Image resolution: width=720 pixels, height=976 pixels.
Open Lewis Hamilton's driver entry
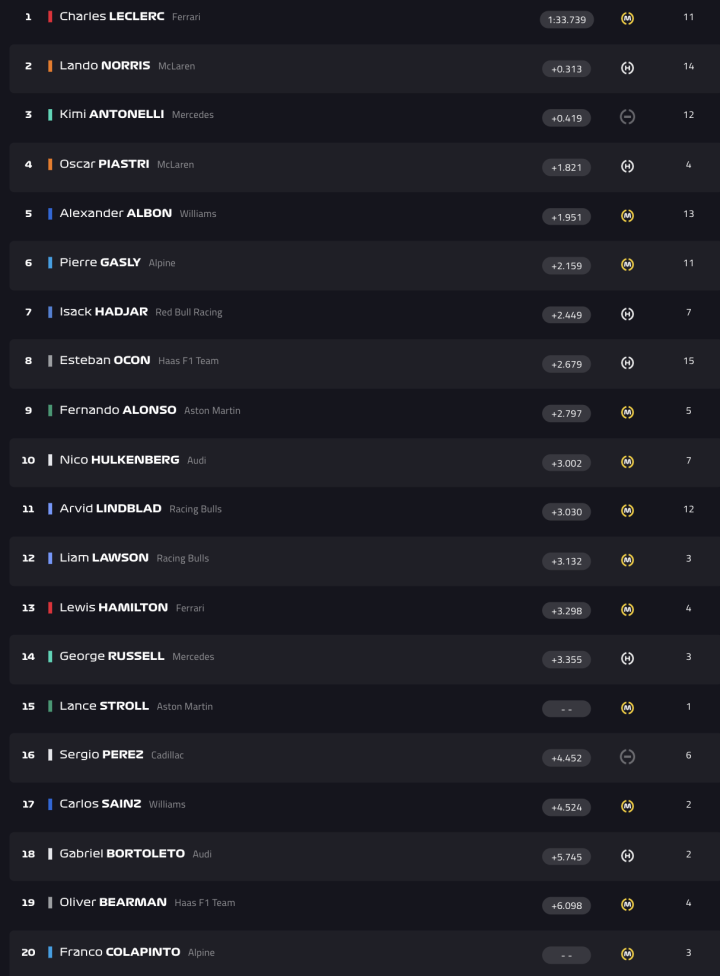113,607
